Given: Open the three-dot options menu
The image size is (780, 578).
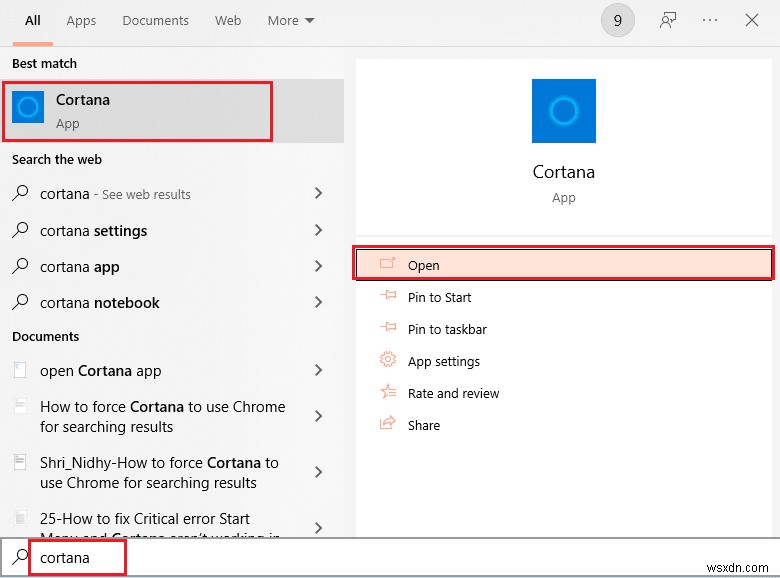Looking at the screenshot, I should tap(708, 20).
